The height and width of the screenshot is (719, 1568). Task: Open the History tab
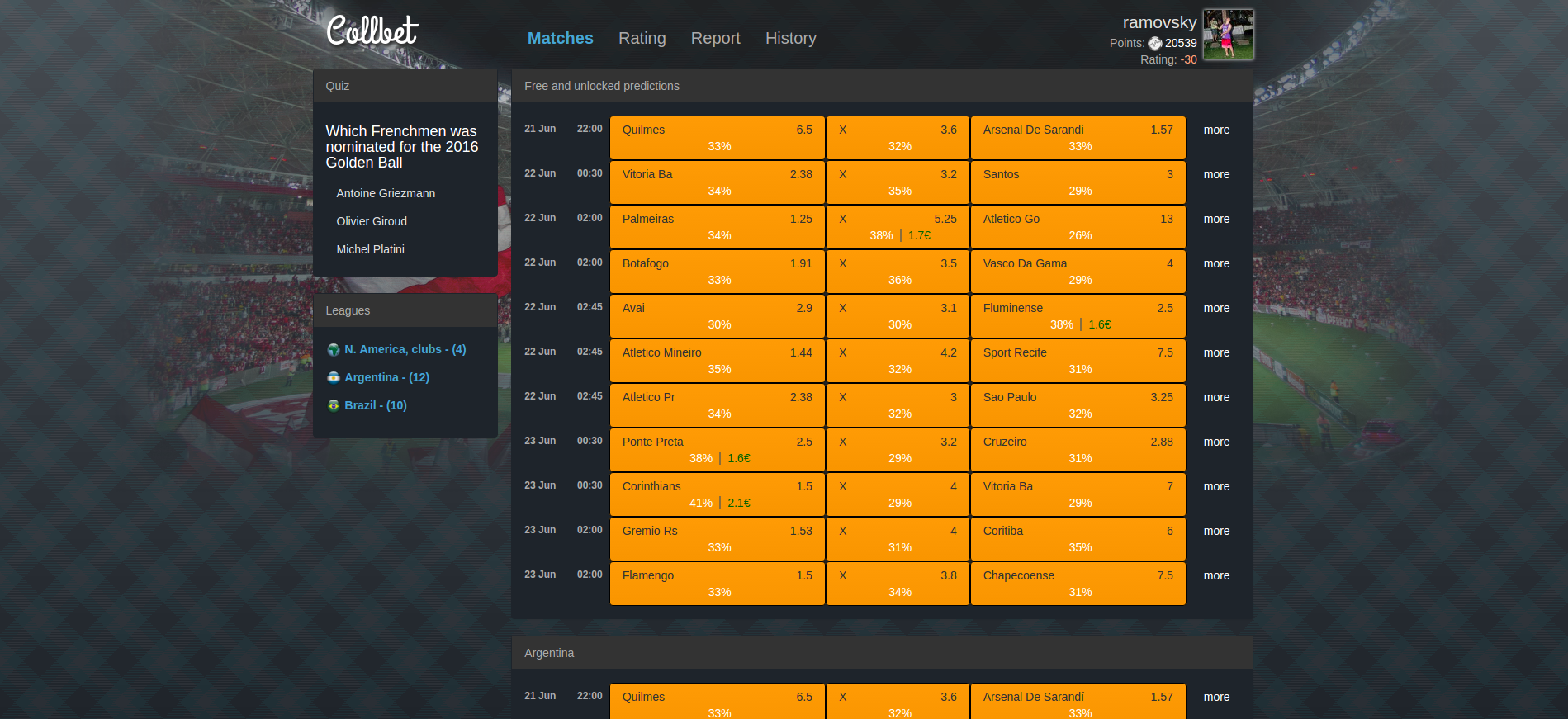coord(791,38)
